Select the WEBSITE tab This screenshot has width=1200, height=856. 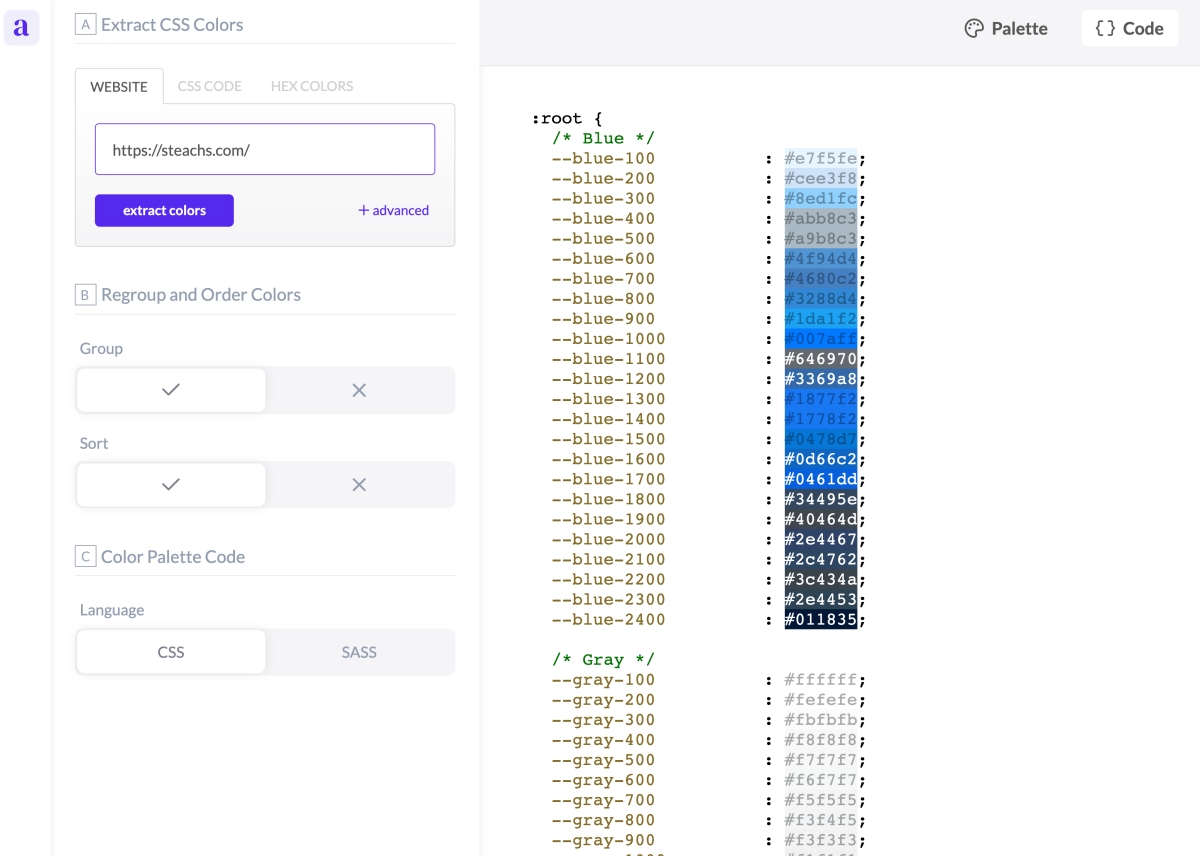(x=119, y=86)
